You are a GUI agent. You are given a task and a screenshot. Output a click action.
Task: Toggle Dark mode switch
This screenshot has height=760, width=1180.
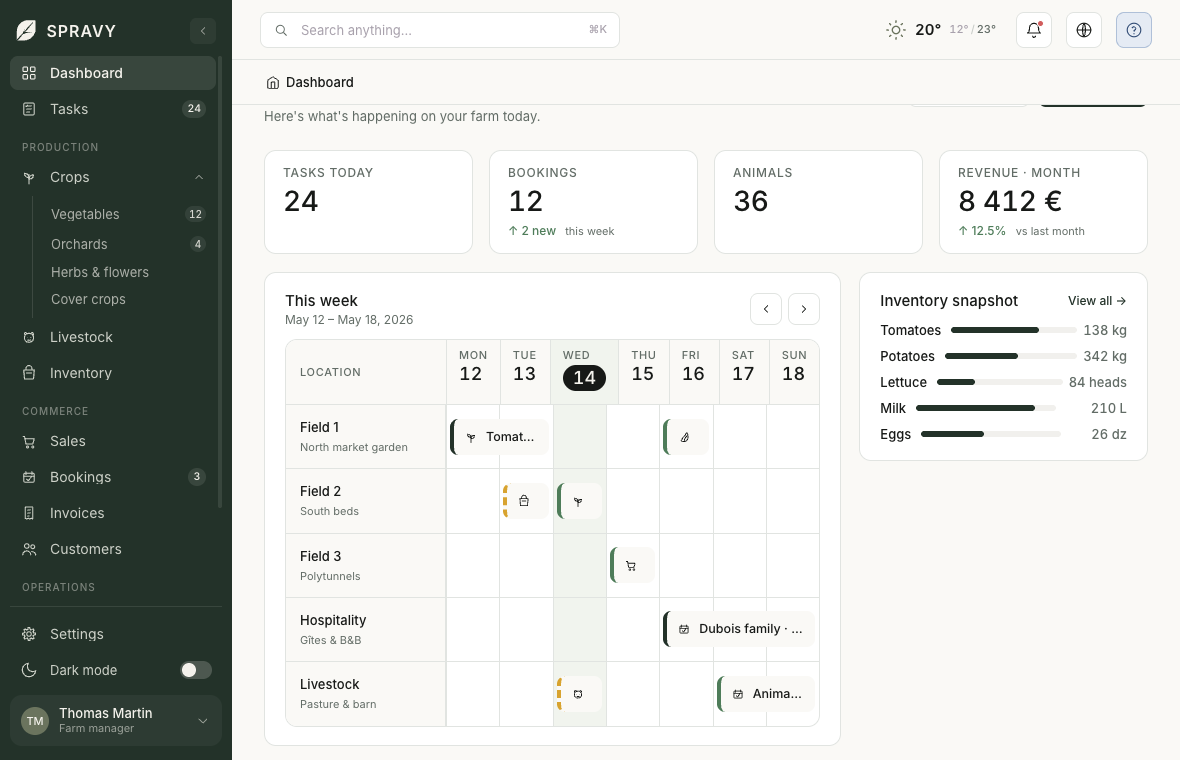pos(196,670)
